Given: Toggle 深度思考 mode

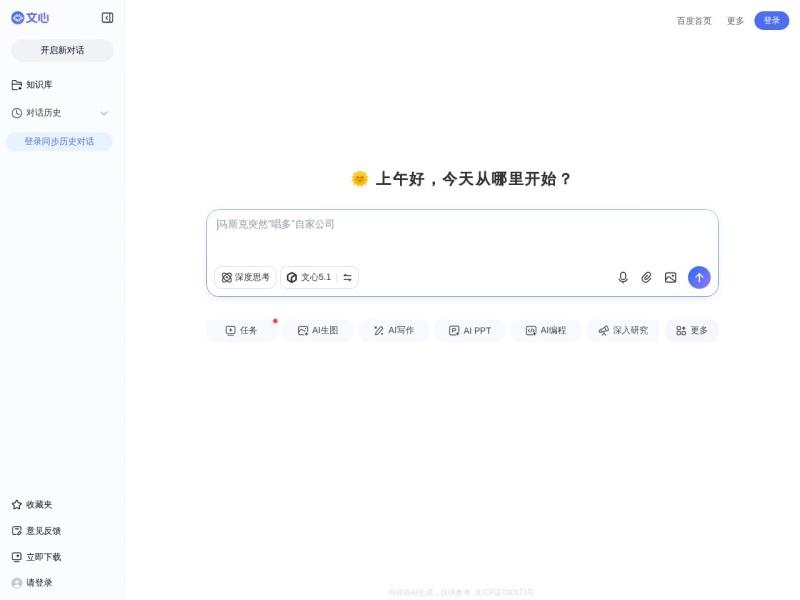Looking at the screenshot, I should pyautogui.click(x=245, y=278).
